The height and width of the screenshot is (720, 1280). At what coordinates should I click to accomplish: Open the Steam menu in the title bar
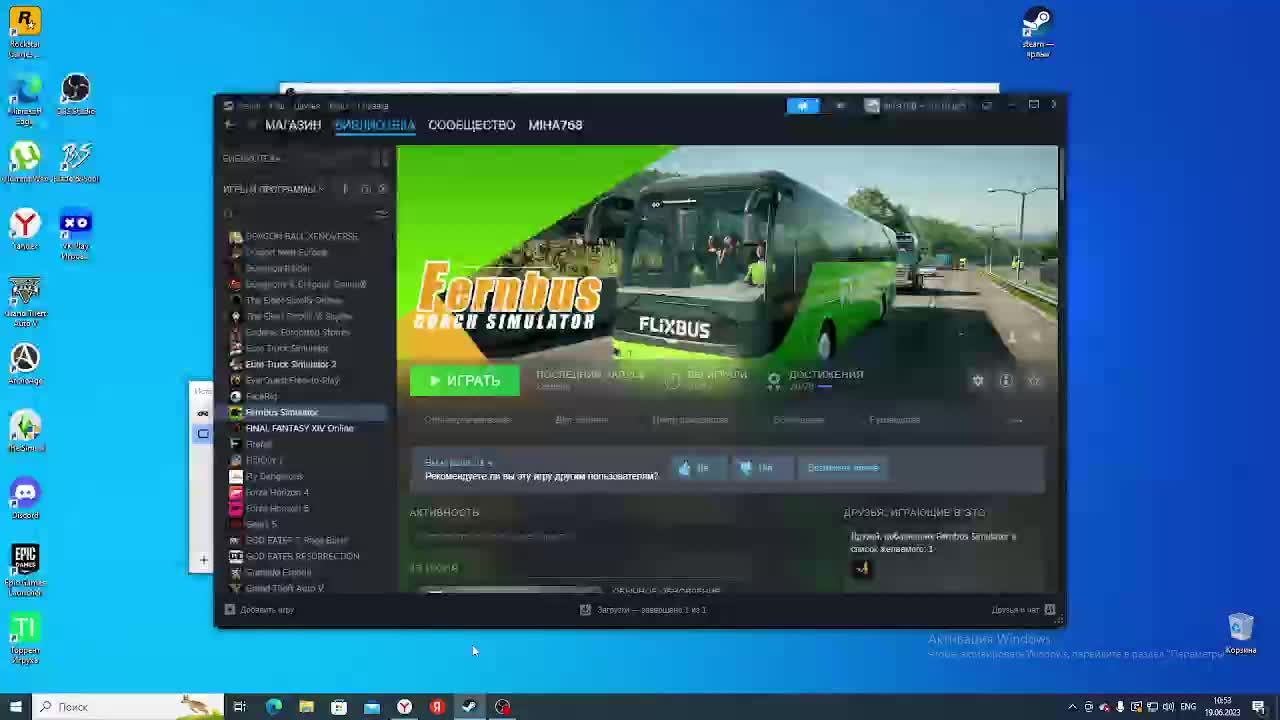pos(248,105)
